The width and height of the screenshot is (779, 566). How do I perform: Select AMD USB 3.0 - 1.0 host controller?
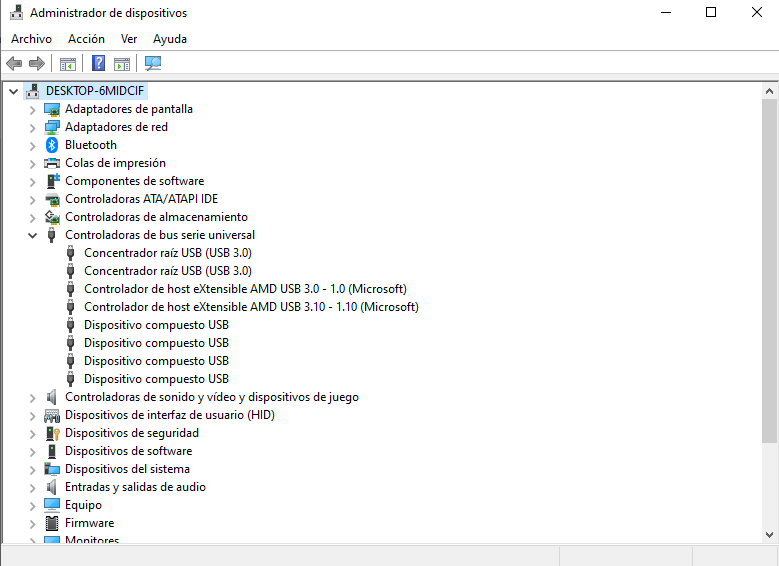coord(245,289)
